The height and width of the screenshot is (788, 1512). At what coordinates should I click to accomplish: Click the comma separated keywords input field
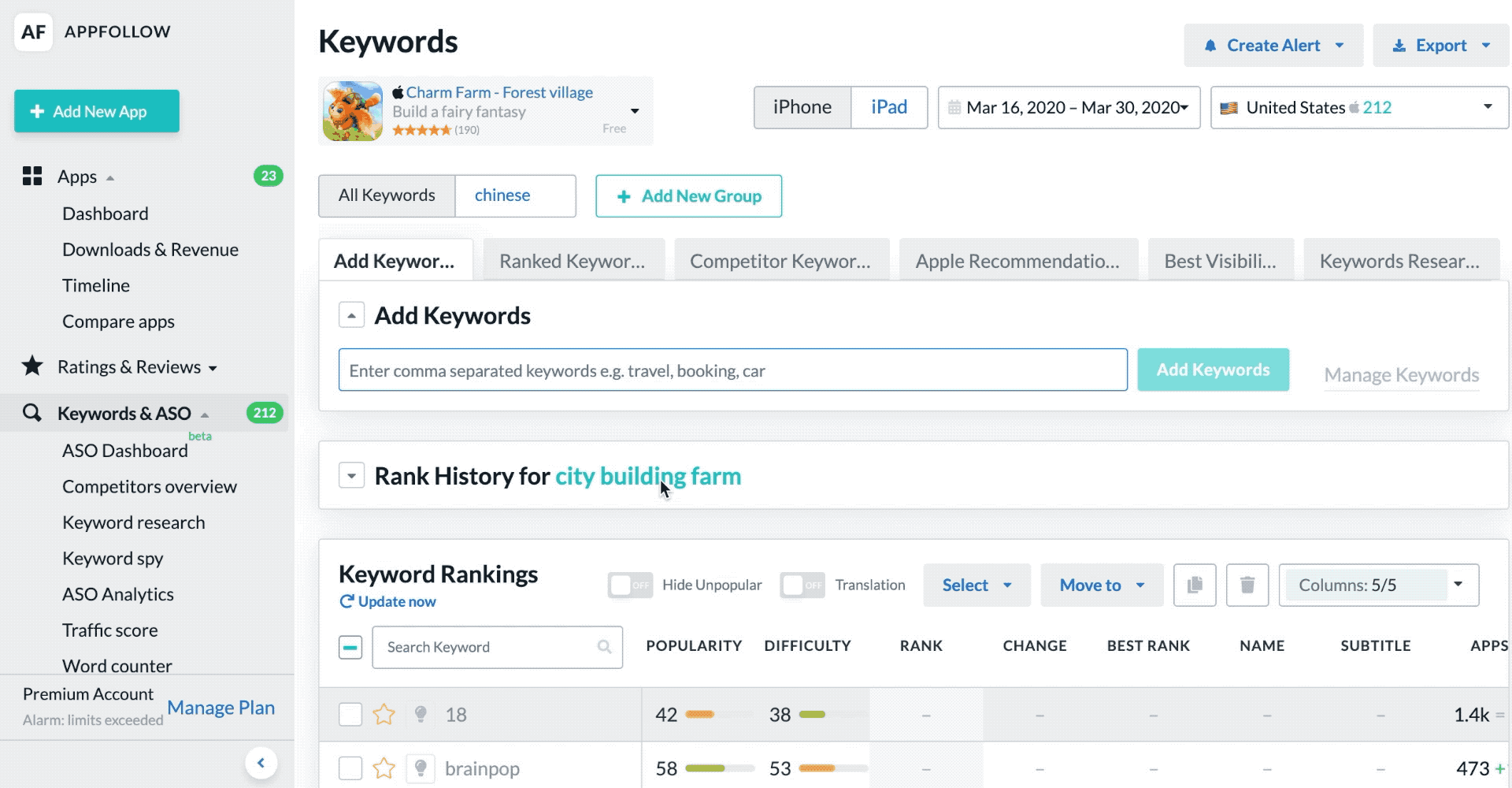[732, 370]
